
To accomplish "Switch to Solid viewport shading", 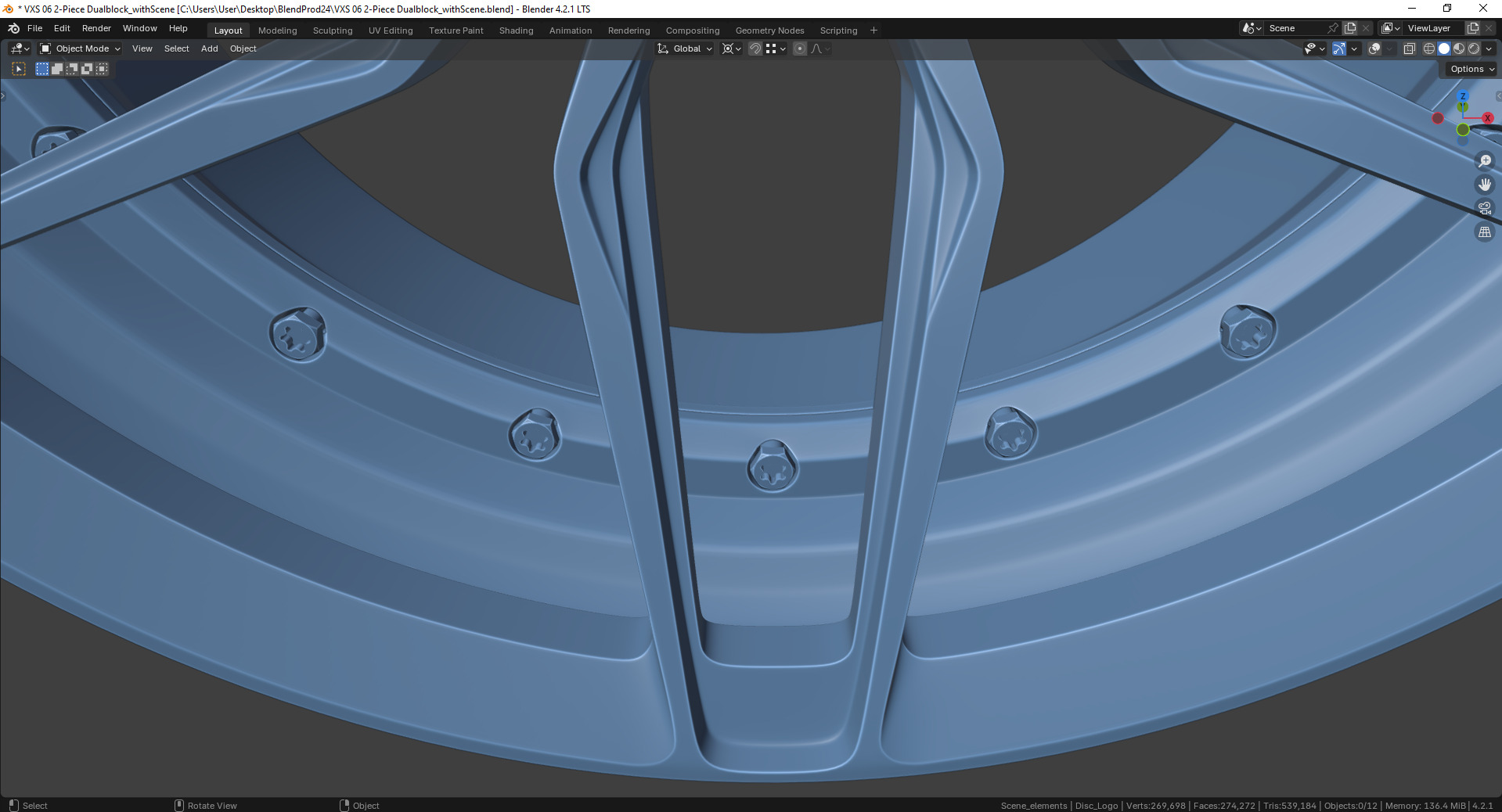I will pos(1444,49).
